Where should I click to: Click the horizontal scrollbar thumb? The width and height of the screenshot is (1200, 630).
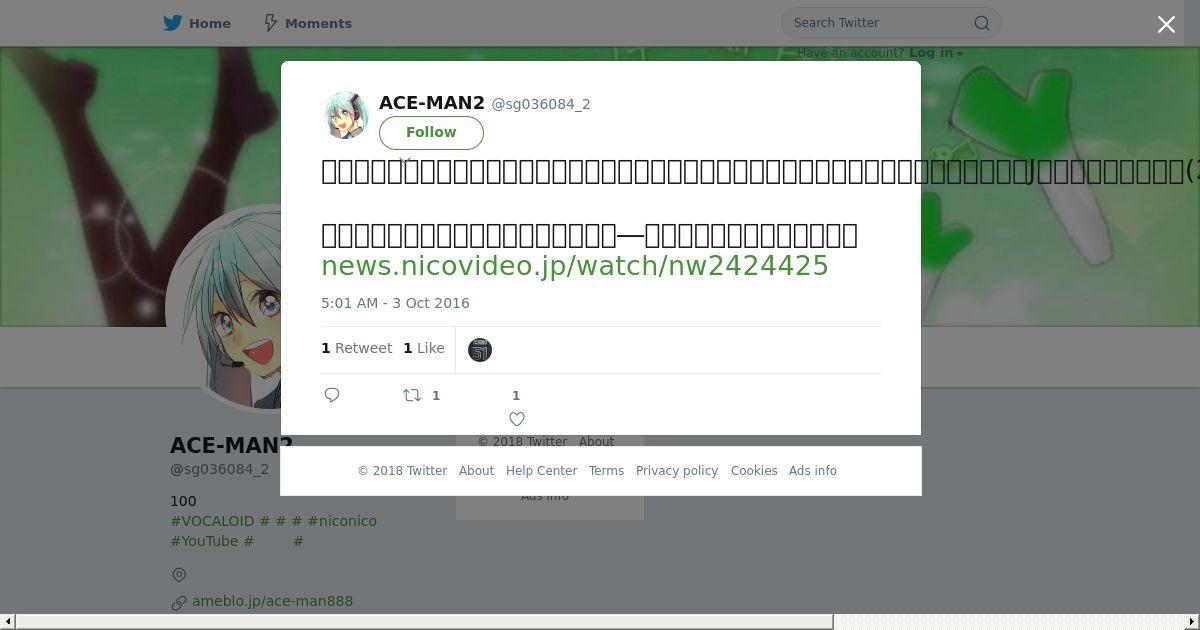click(424, 622)
